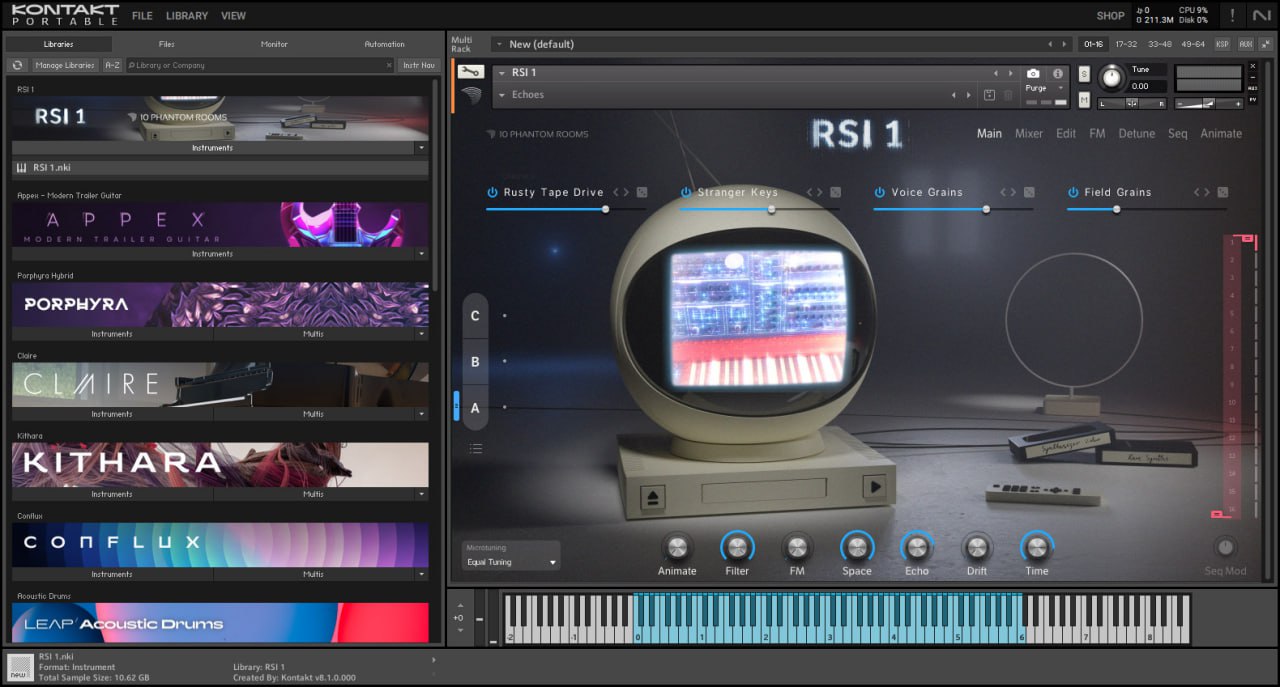Toggle the Solo S button

[1084, 74]
